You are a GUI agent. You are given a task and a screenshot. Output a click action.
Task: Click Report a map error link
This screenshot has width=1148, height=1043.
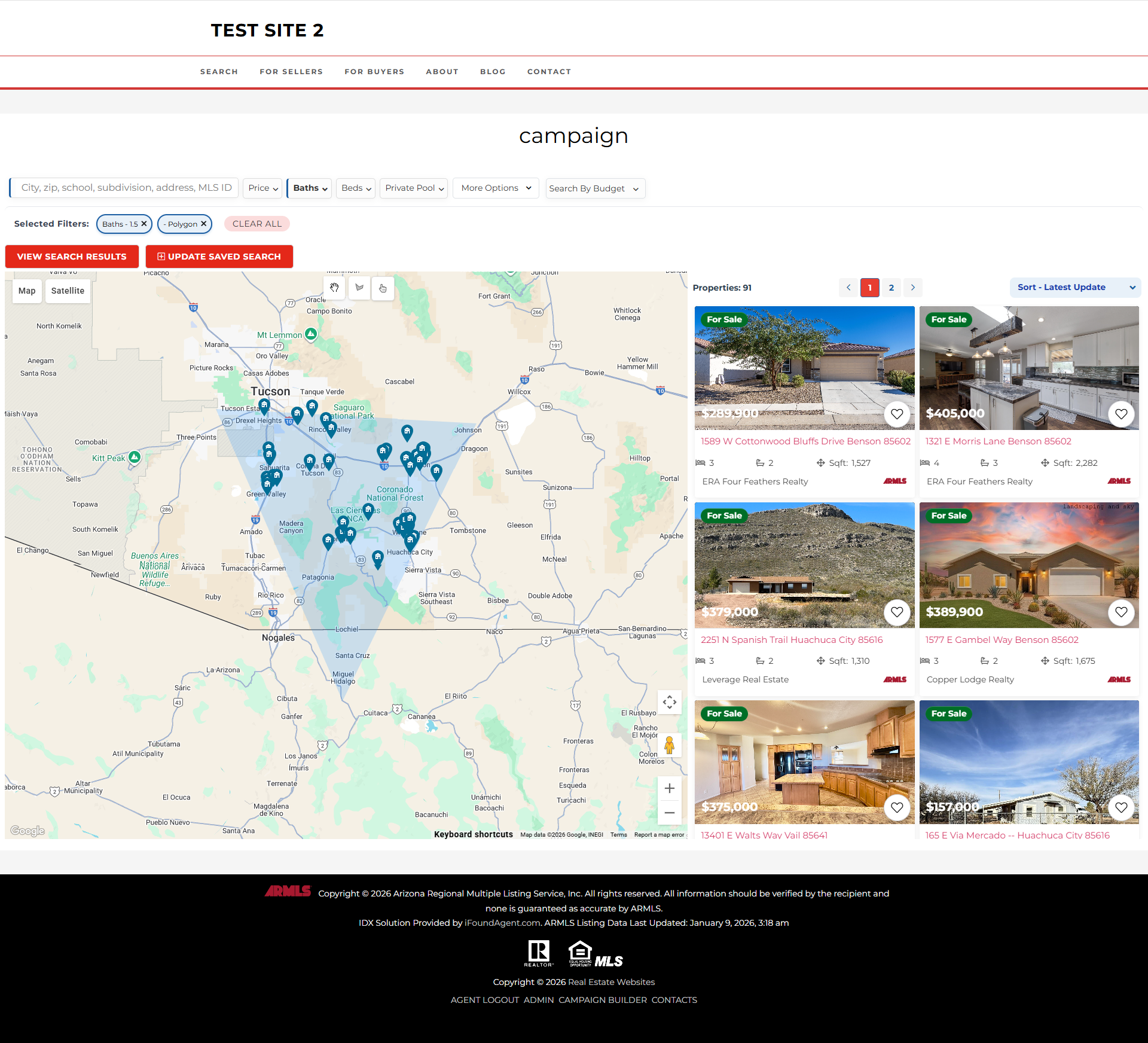pyautogui.click(x=660, y=835)
